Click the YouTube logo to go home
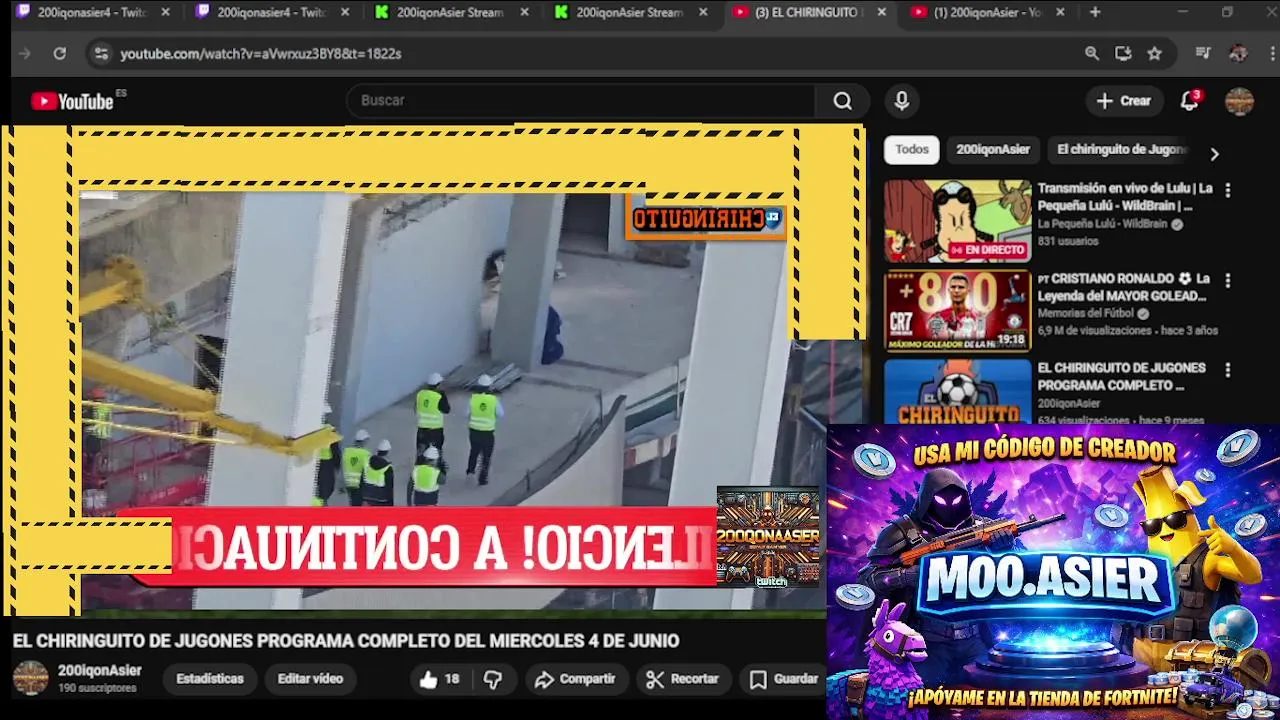1280x720 pixels. click(72, 101)
